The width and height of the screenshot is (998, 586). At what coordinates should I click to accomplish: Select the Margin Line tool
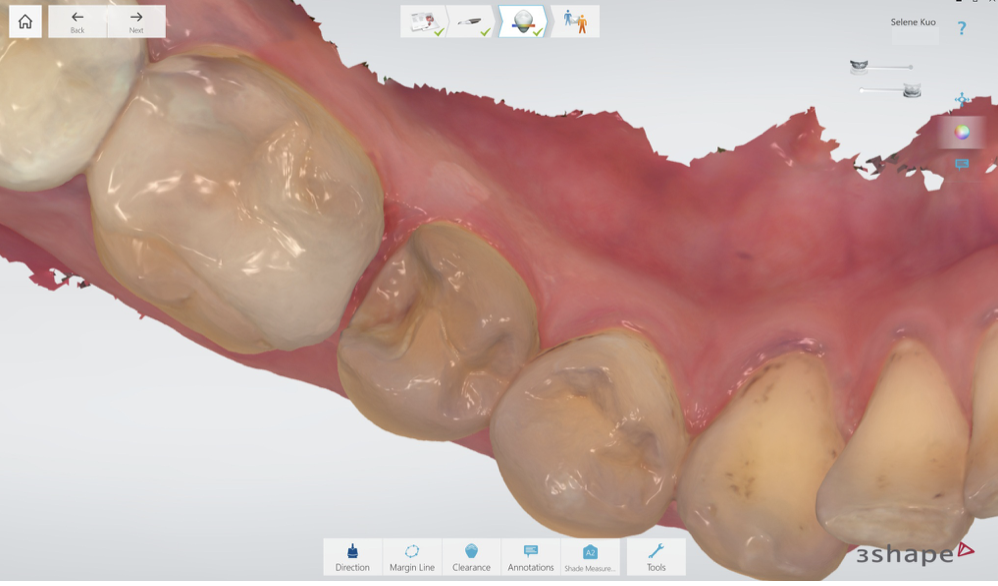(412, 557)
